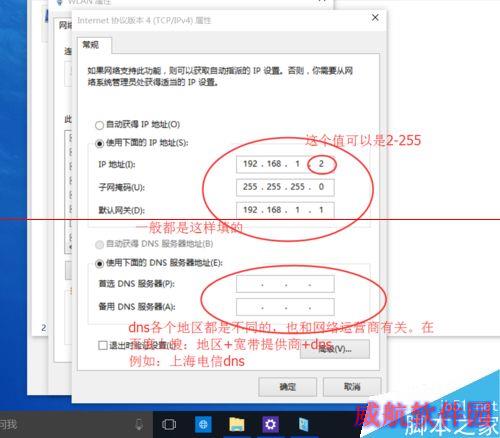Screen dimensions: 500x438
Task: Open File Explorer from the taskbar
Action: point(237,425)
